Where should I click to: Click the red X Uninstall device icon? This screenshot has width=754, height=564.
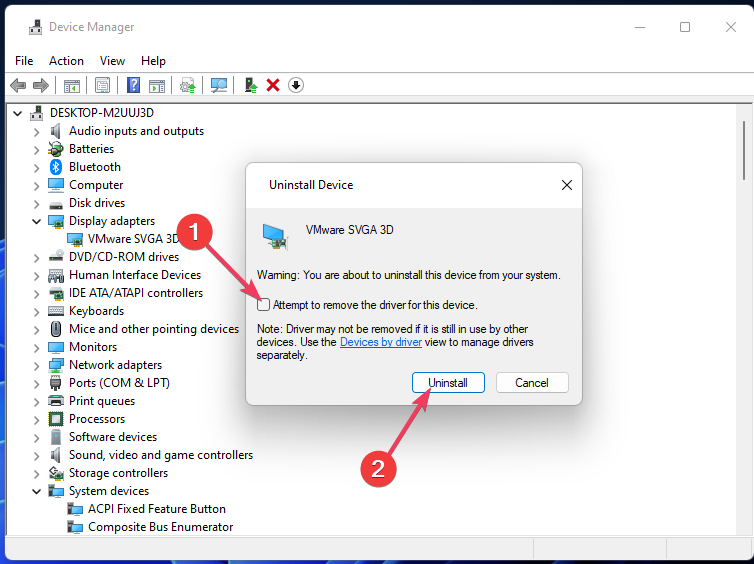273,85
